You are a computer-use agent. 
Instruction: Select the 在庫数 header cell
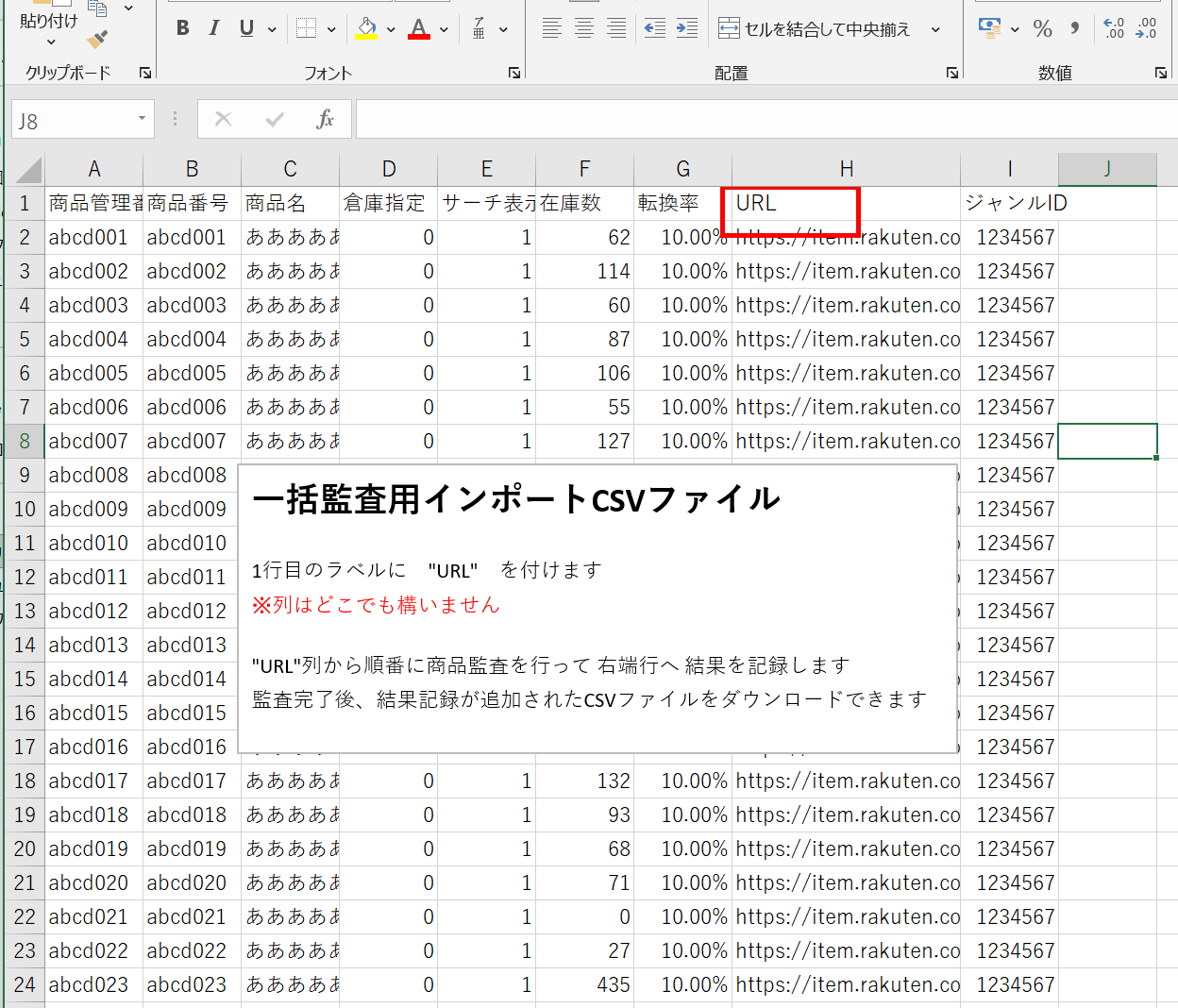[585, 203]
